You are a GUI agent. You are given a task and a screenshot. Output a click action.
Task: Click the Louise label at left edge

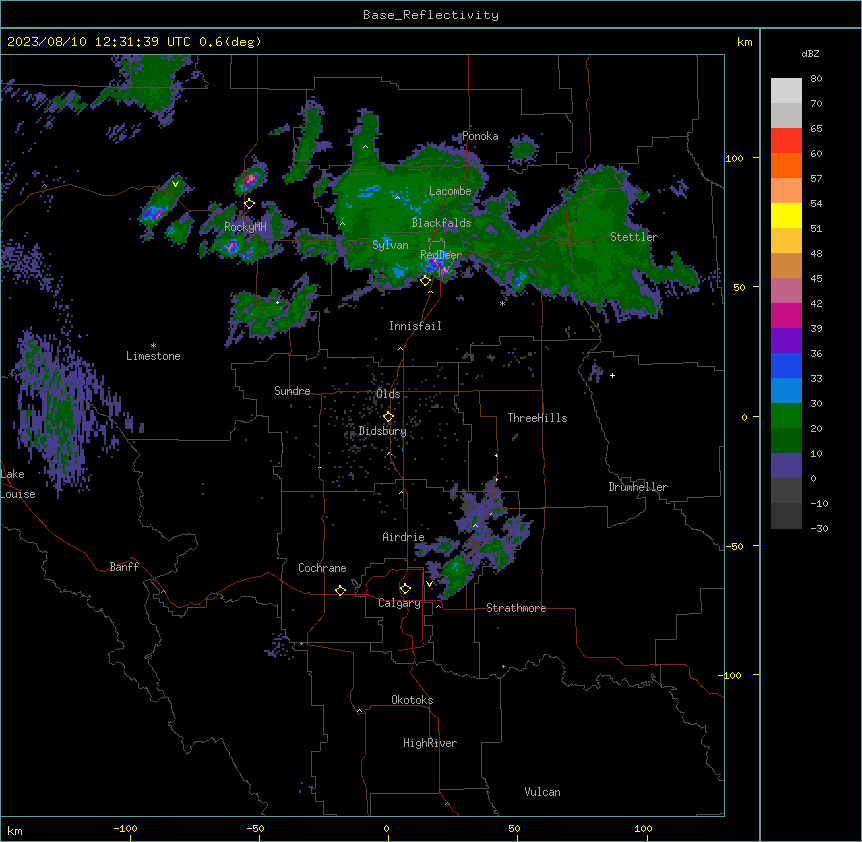(x=18, y=494)
